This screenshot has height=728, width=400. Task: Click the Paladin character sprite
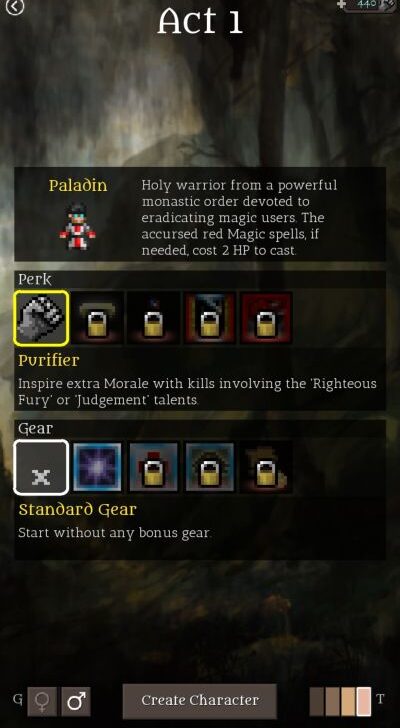77,226
